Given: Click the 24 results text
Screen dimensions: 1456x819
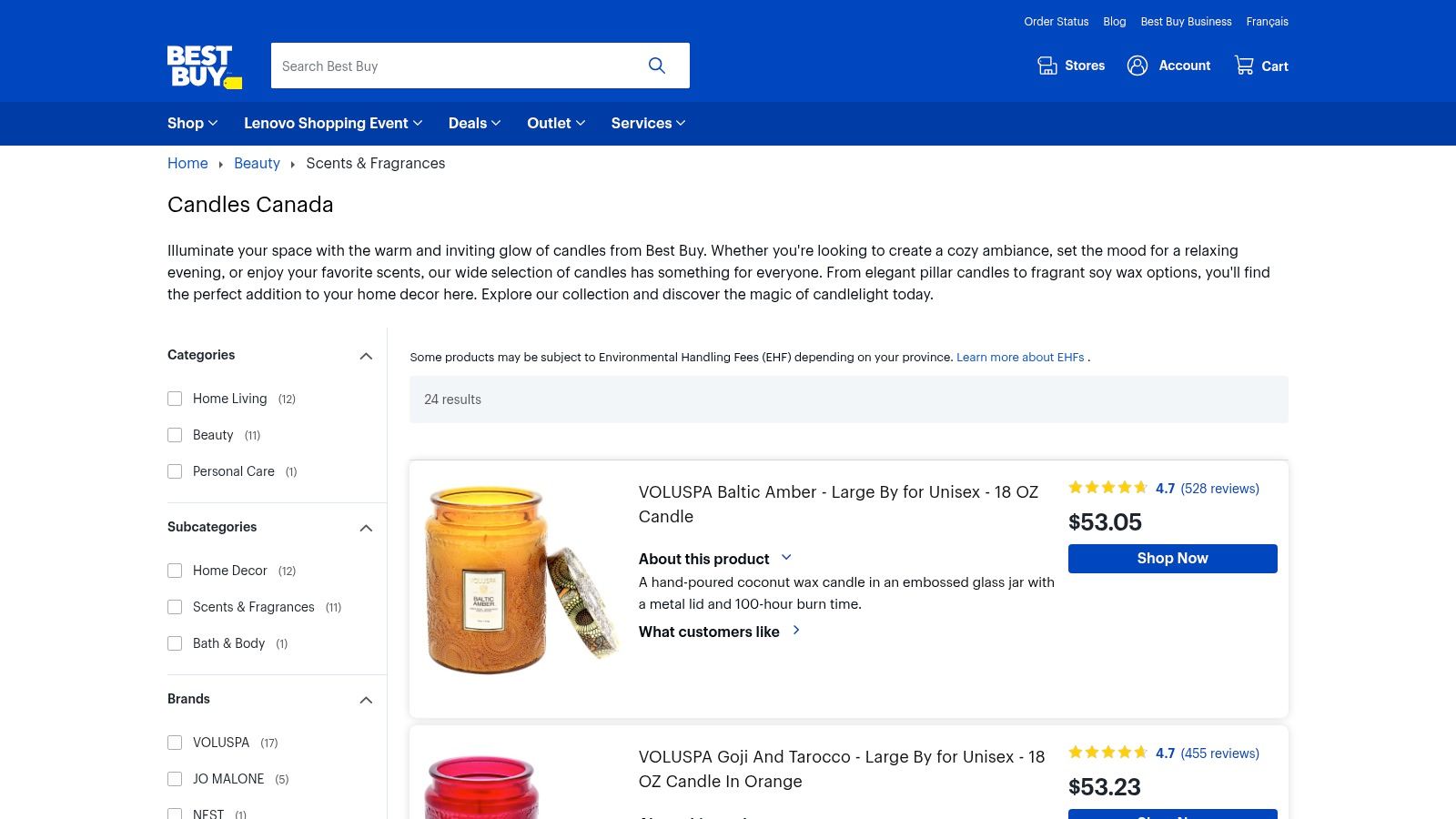Looking at the screenshot, I should click(452, 399).
